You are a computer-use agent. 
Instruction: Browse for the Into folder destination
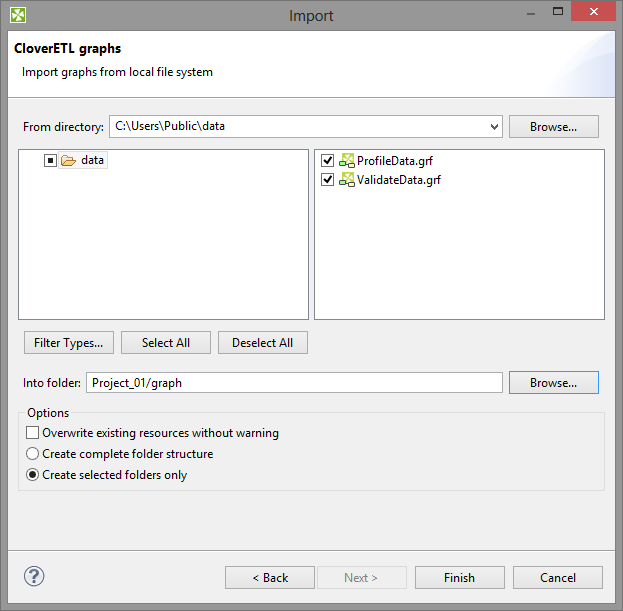pos(553,383)
